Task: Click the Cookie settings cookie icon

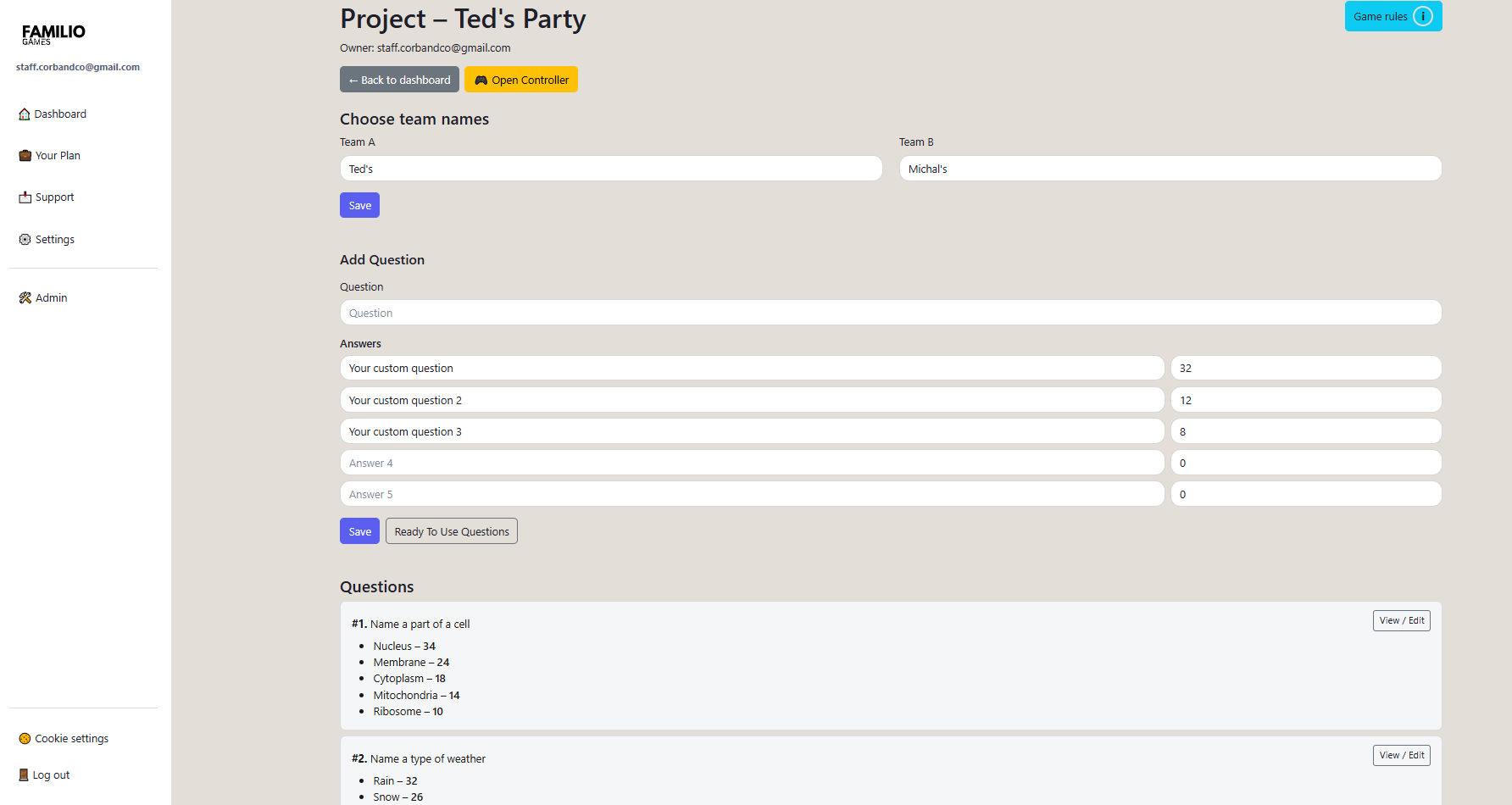Action: pyautogui.click(x=25, y=739)
